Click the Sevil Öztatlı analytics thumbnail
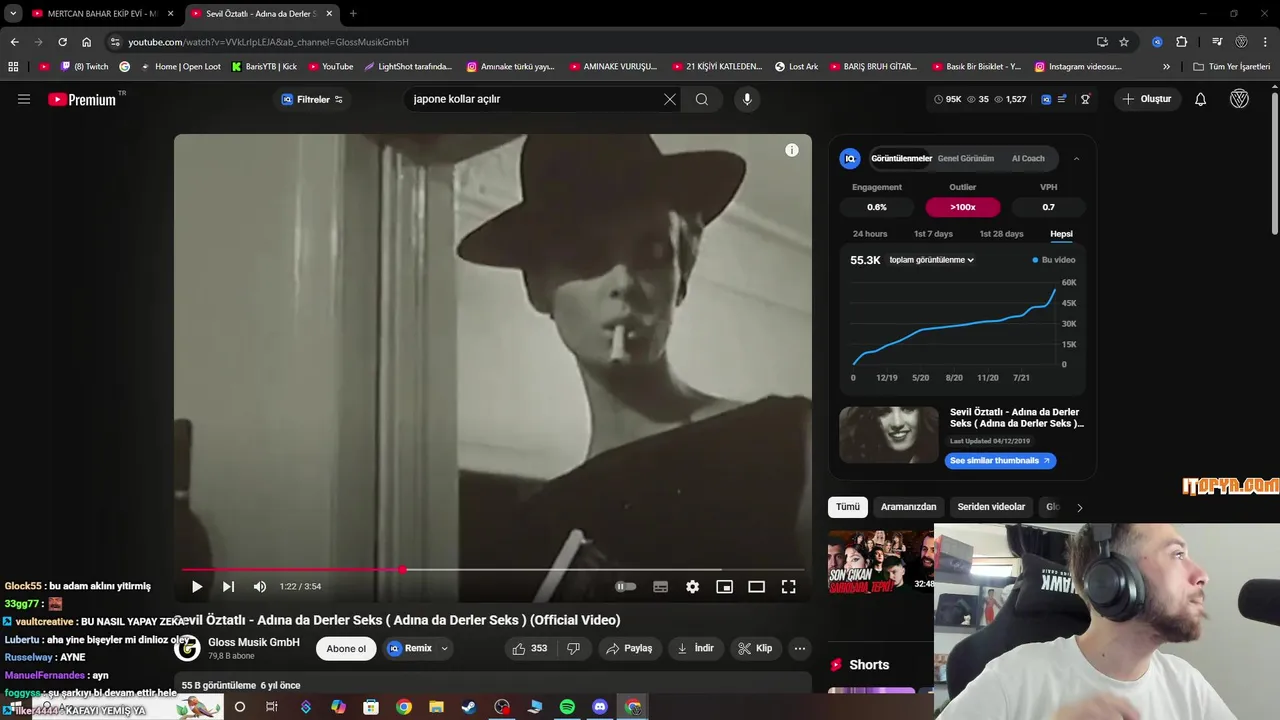The image size is (1280, 720). coord(889,434)
